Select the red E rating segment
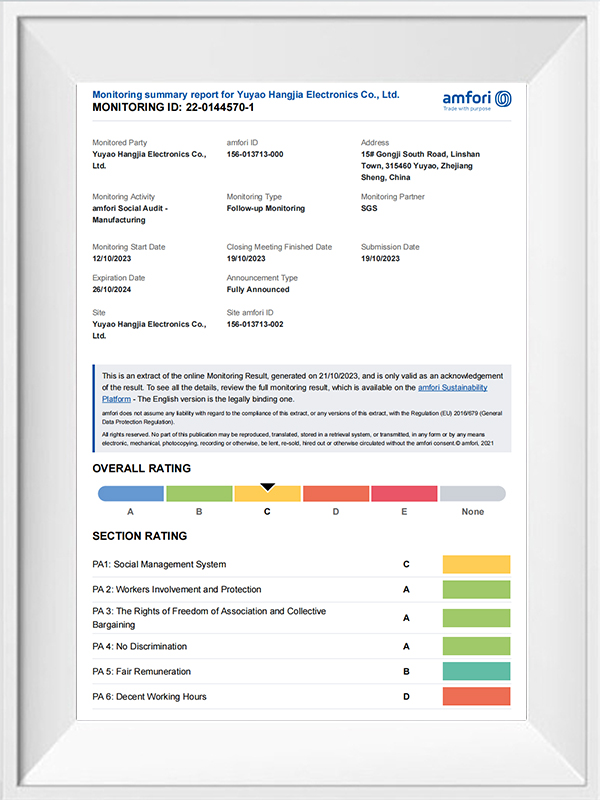600x800 pixels. (404, 494)
